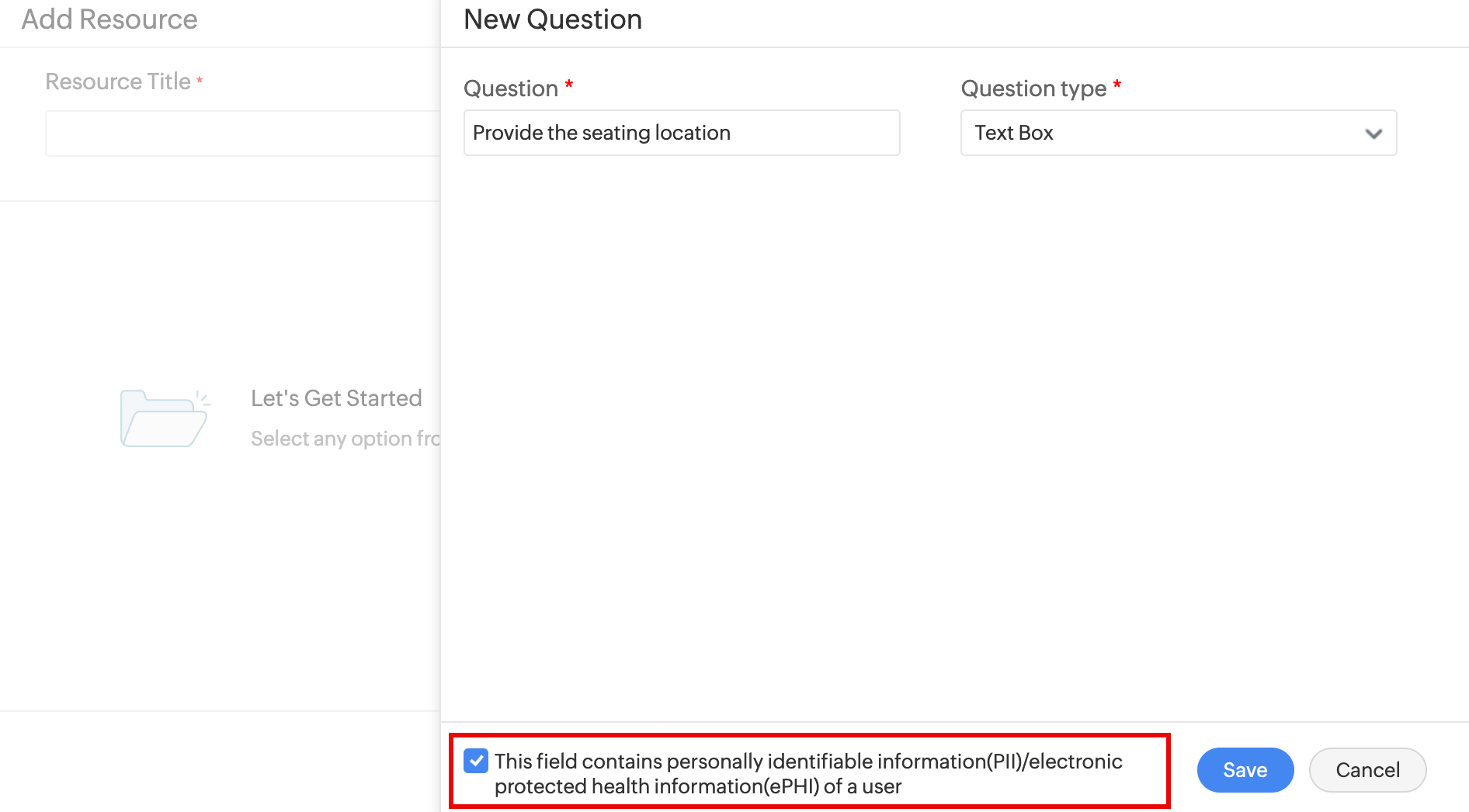Screen dimensions: 1469x812
Task: Click the 'Question' field label
Action: (x=511, y=88)
